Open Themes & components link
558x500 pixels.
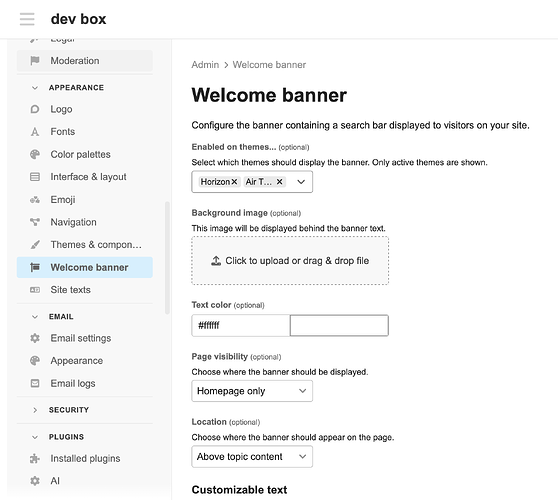[x=85, y=245]
